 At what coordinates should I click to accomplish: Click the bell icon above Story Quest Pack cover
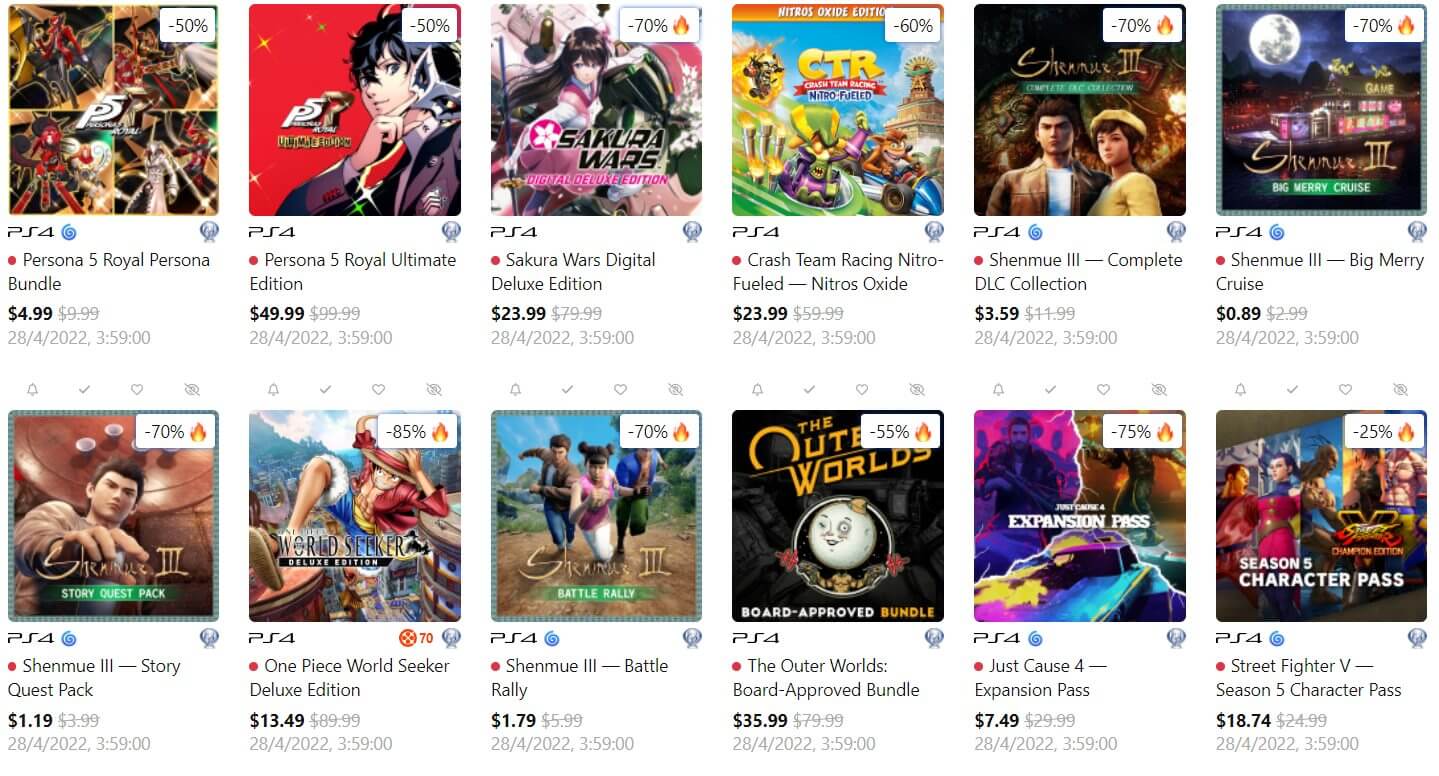click(32, 389)
